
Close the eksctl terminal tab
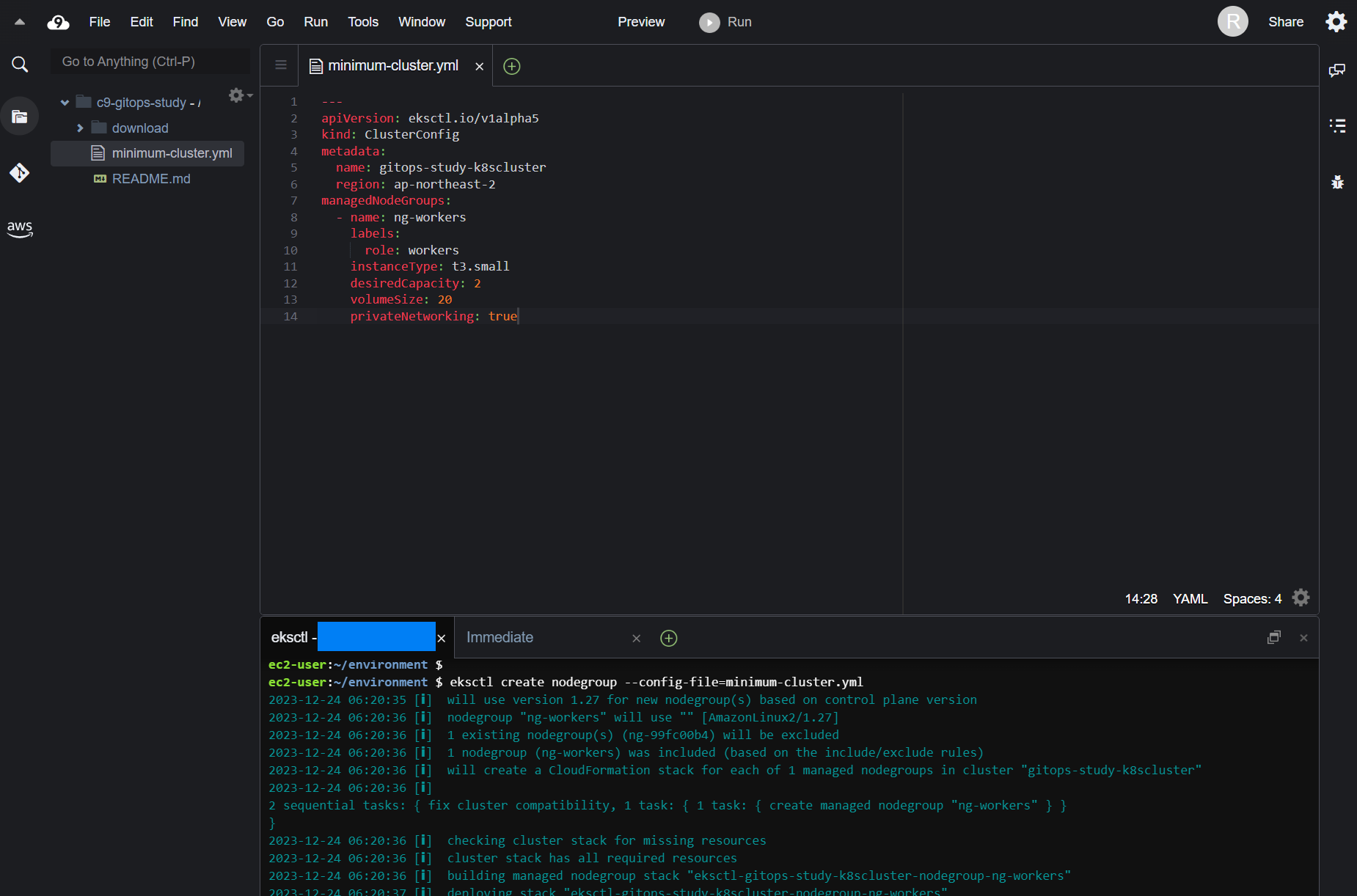point(441,639)
